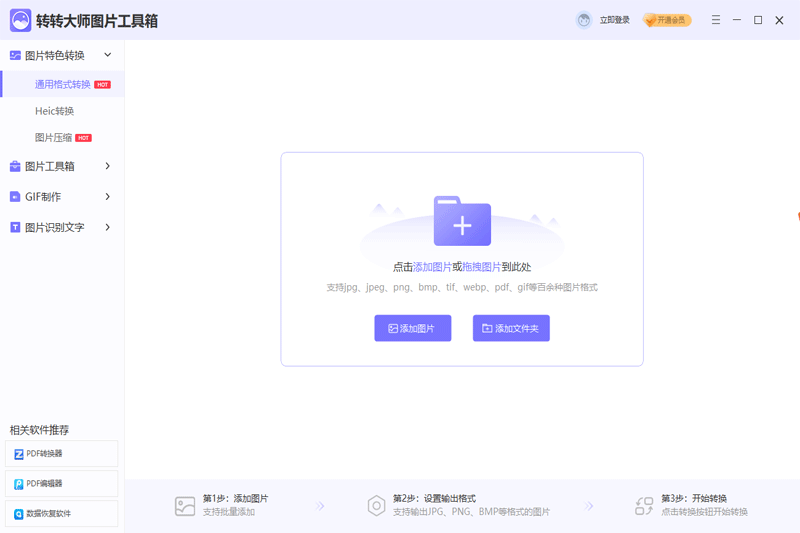Select 通用格式转换 in the sidebar
This screenshot has height=533, width=800.
click(62, 84)
